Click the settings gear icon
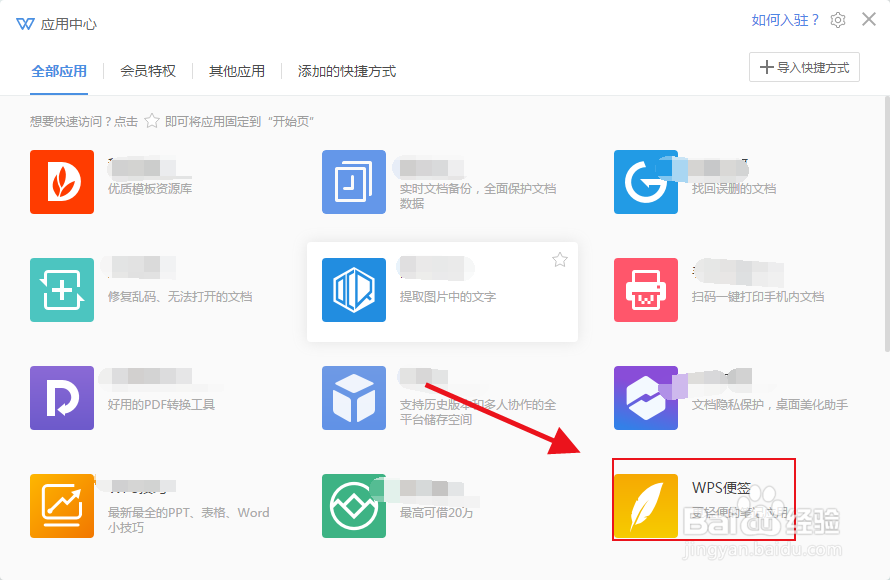This screenshot has width=890, height=580. pyautogui.click(x=838, y=20)
